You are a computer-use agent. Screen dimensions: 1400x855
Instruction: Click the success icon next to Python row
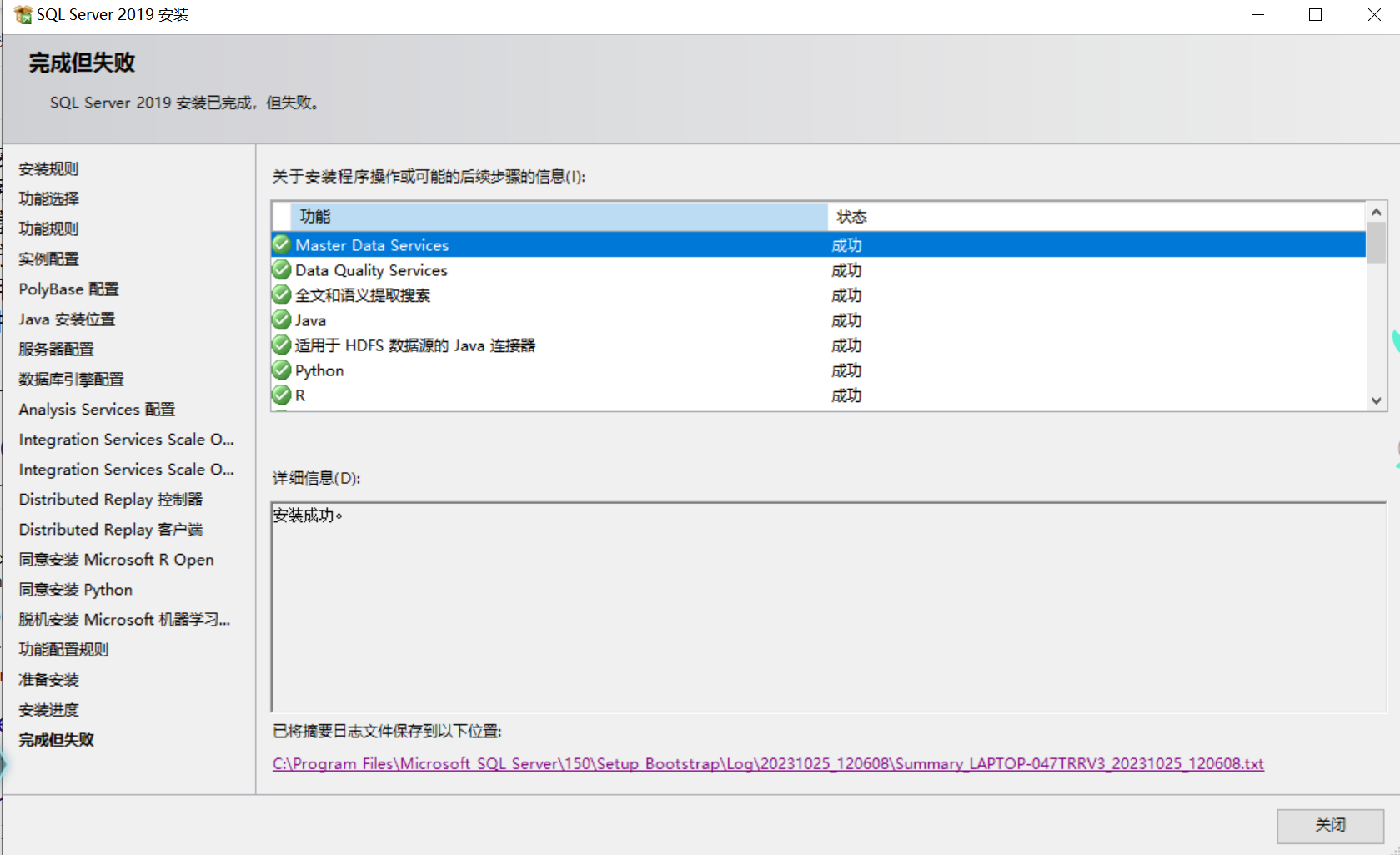tap(282, 370)
